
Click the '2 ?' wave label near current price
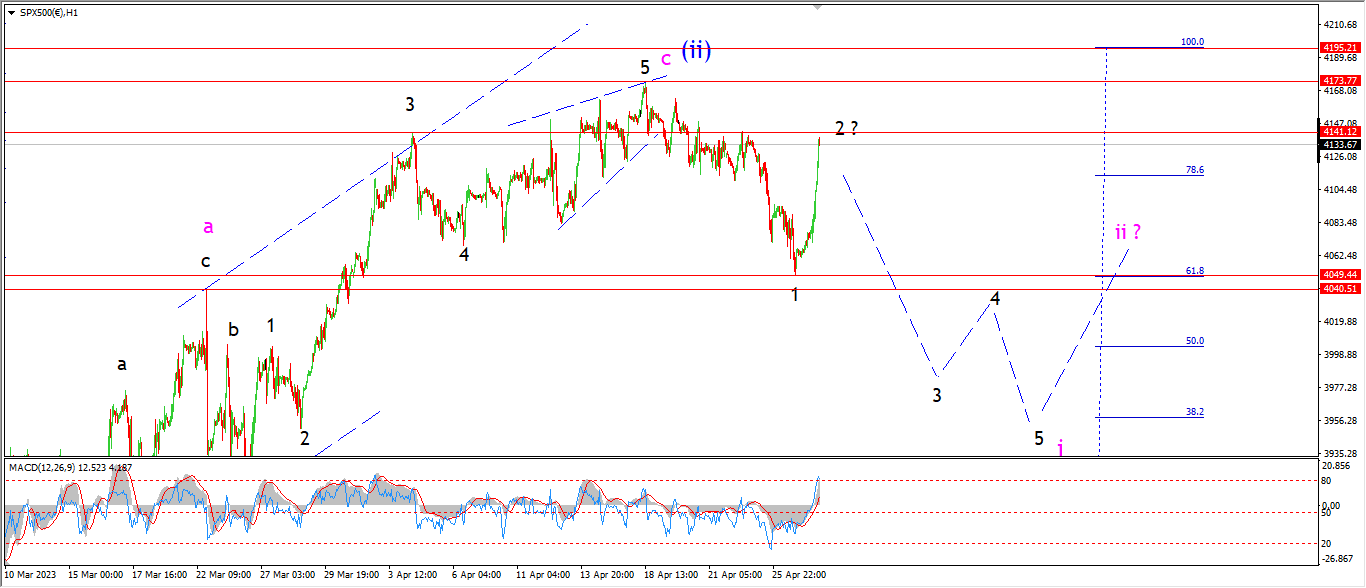847,128
